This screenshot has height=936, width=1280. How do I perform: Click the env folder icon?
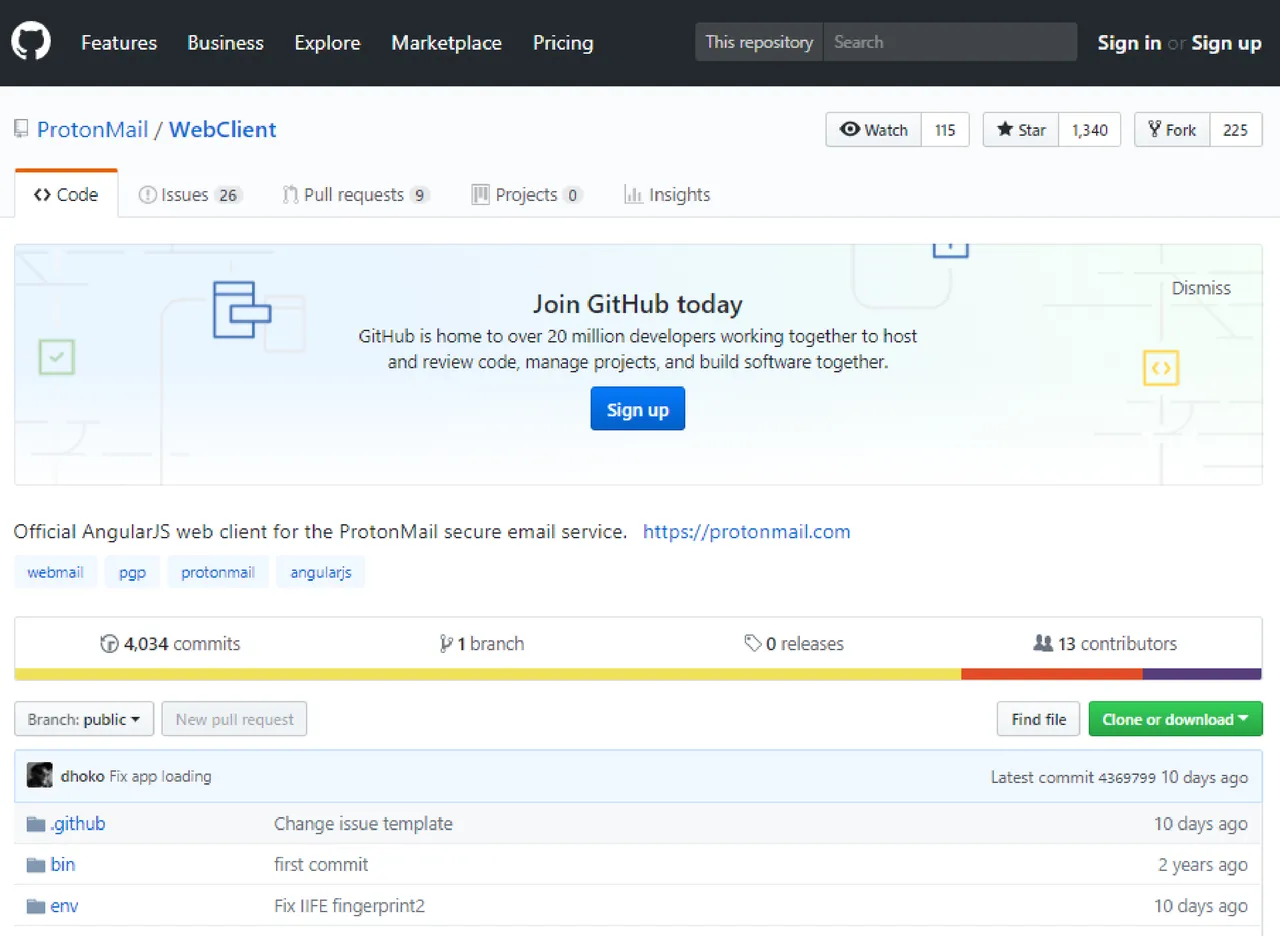pos(36,906)
